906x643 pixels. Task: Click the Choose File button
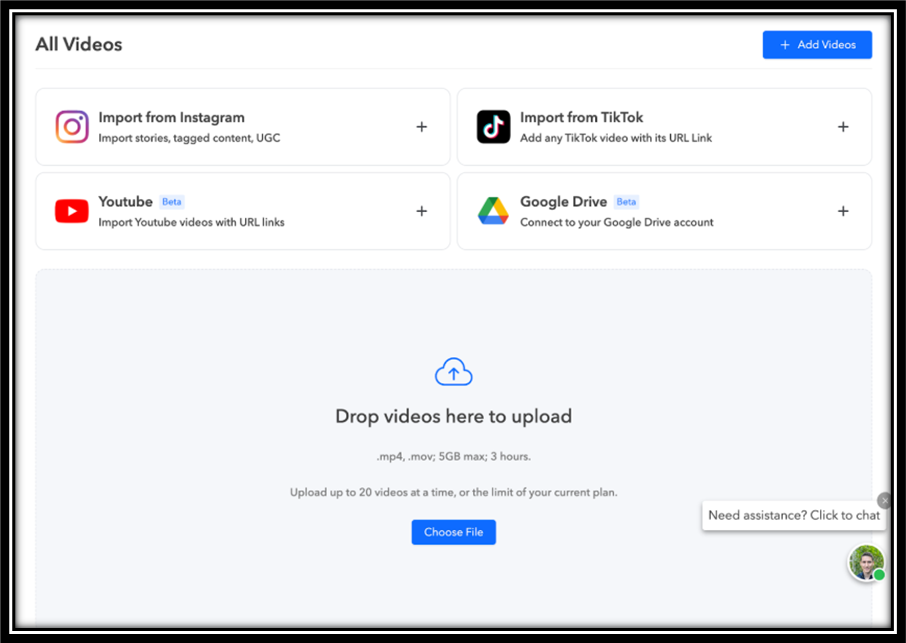coord(454,532)
